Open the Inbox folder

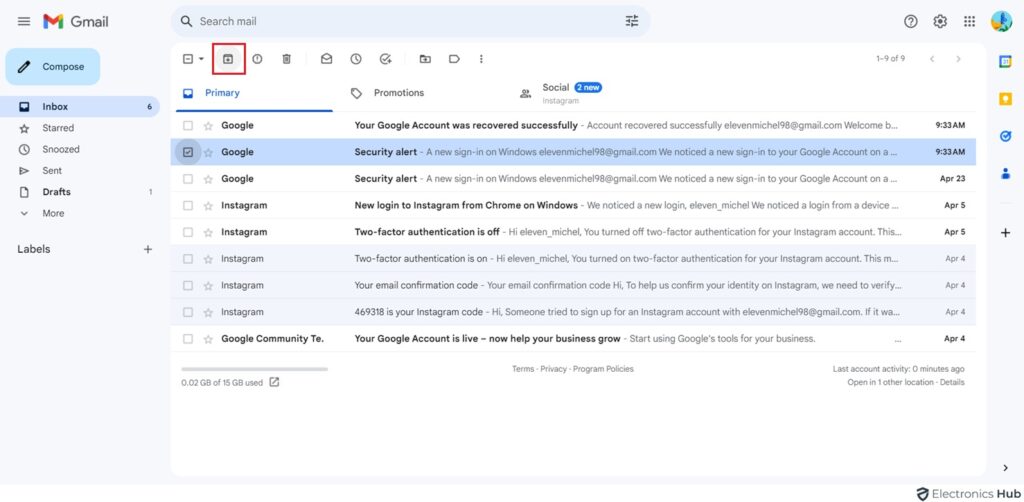[x=82, y=107]
